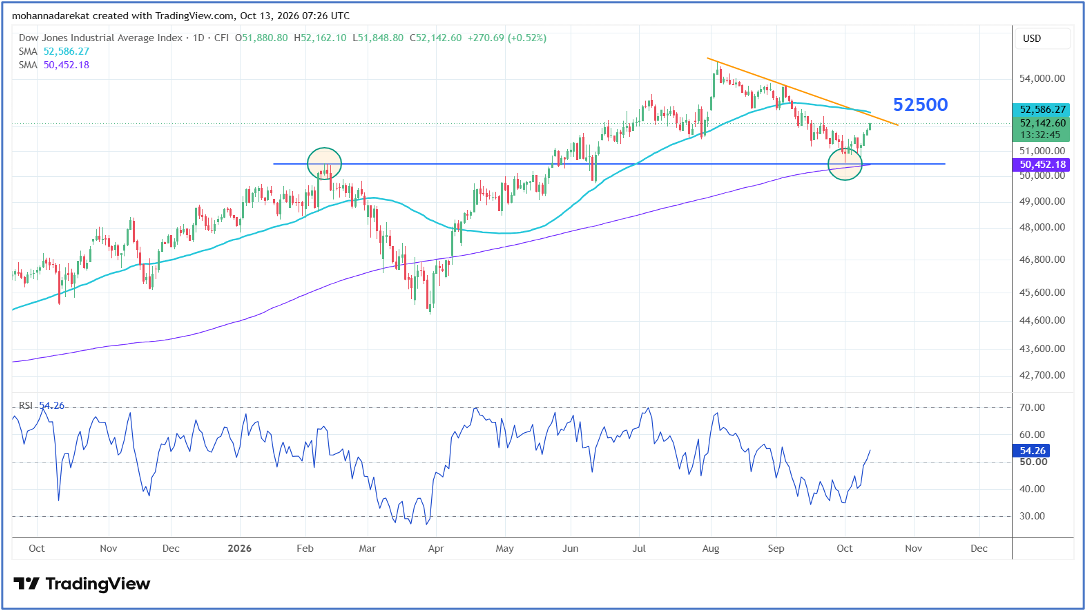Viewport: 1086px width, 610px height.
Task: Click the Sep label on time axis
Action: point(776,548)
